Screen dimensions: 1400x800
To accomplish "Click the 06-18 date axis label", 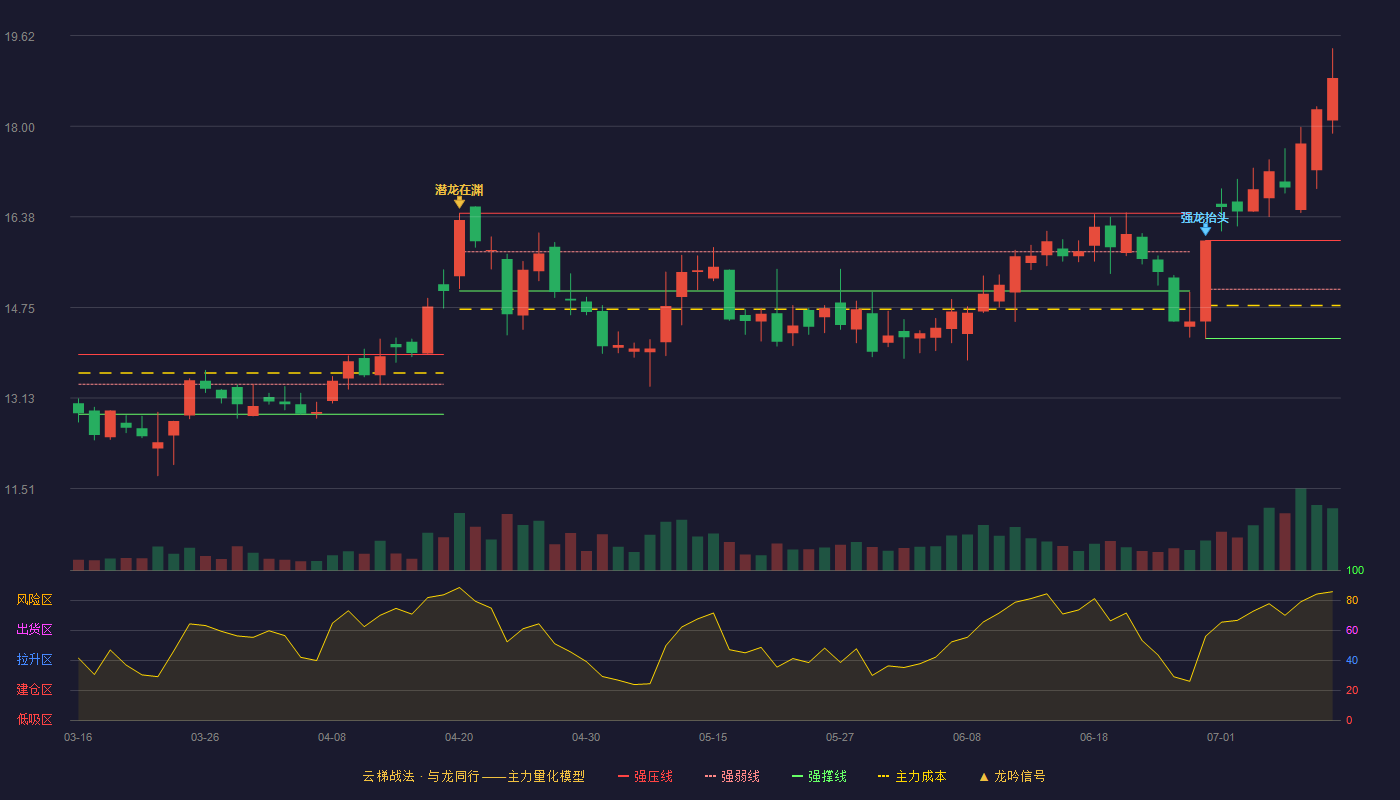I will [1094, 737].
